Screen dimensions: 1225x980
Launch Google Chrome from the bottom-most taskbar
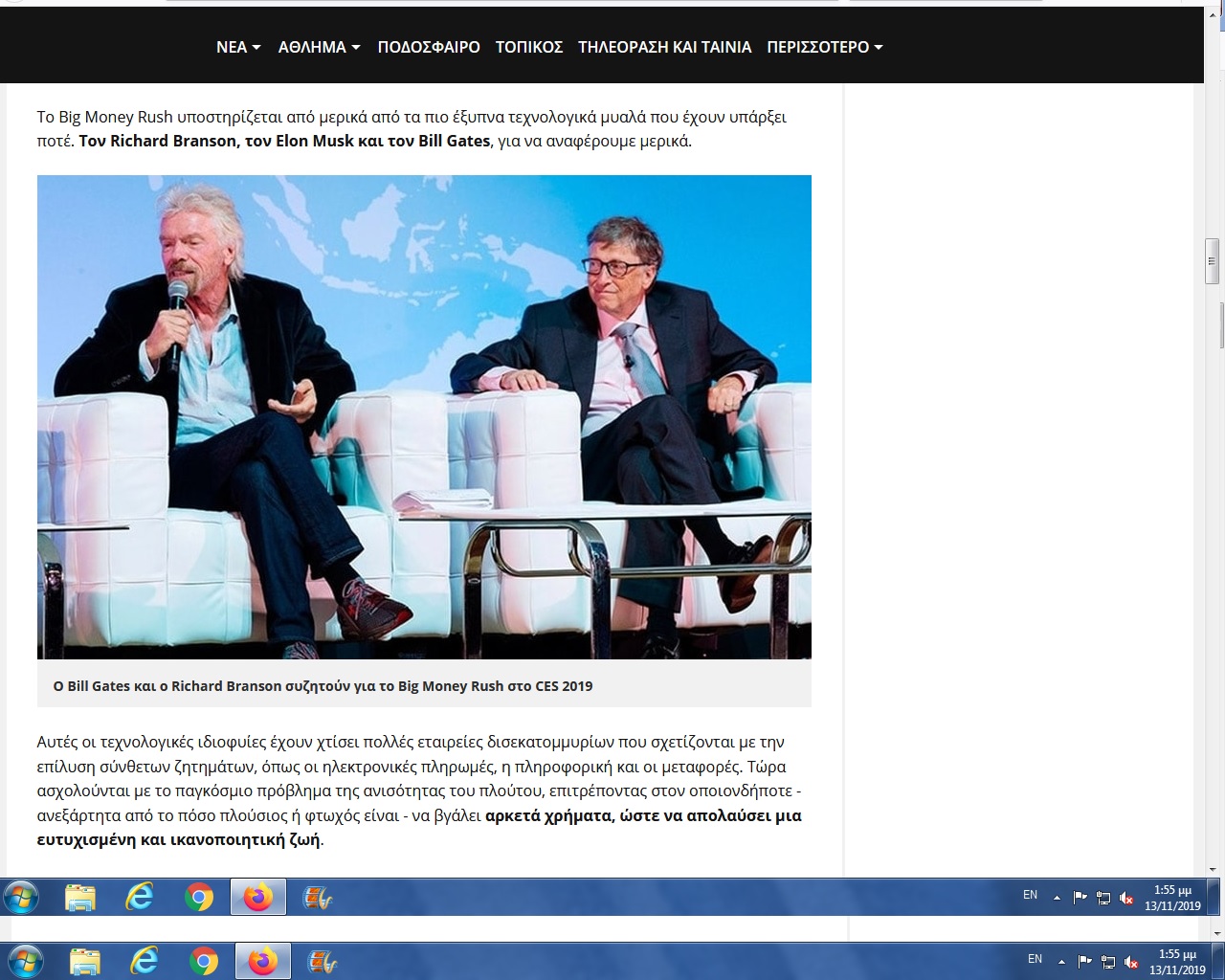tap(204, 961)
